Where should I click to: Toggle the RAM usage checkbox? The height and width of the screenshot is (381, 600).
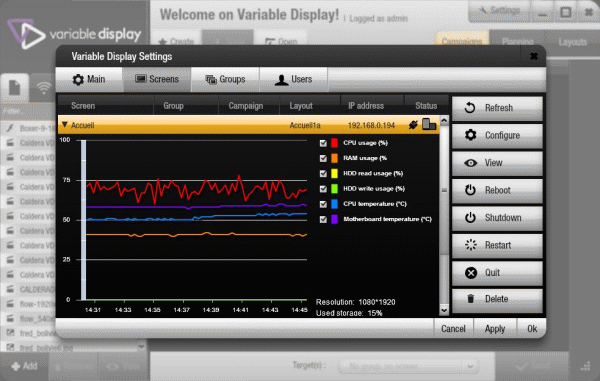coord(323,158)
